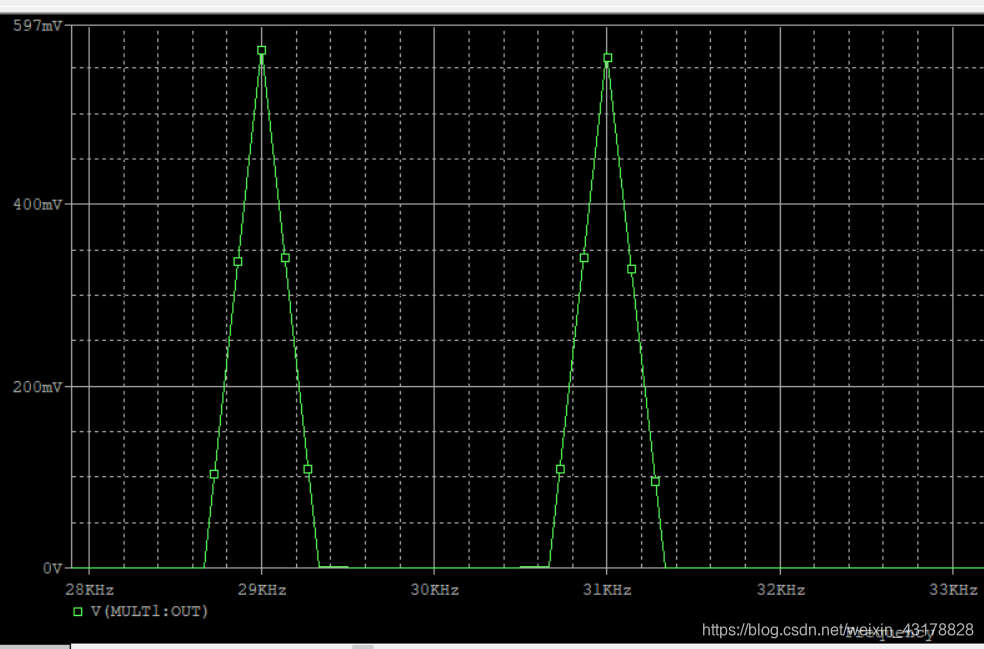Click the peak marker at 29KHz
The width and height of the screenshot is (984, 649).
click(x=262, y=50)
